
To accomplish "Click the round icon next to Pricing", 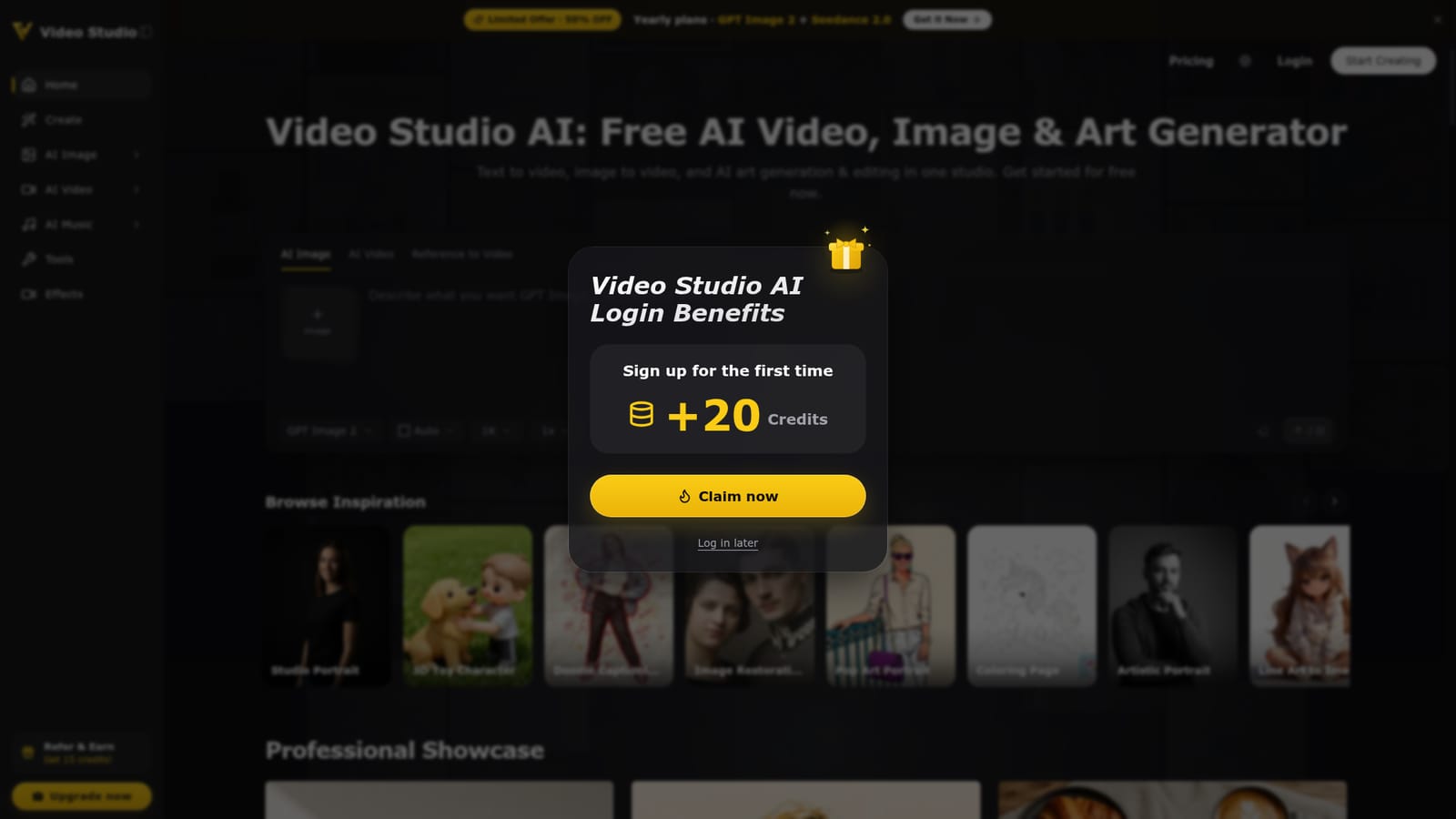I will 1245,61.
